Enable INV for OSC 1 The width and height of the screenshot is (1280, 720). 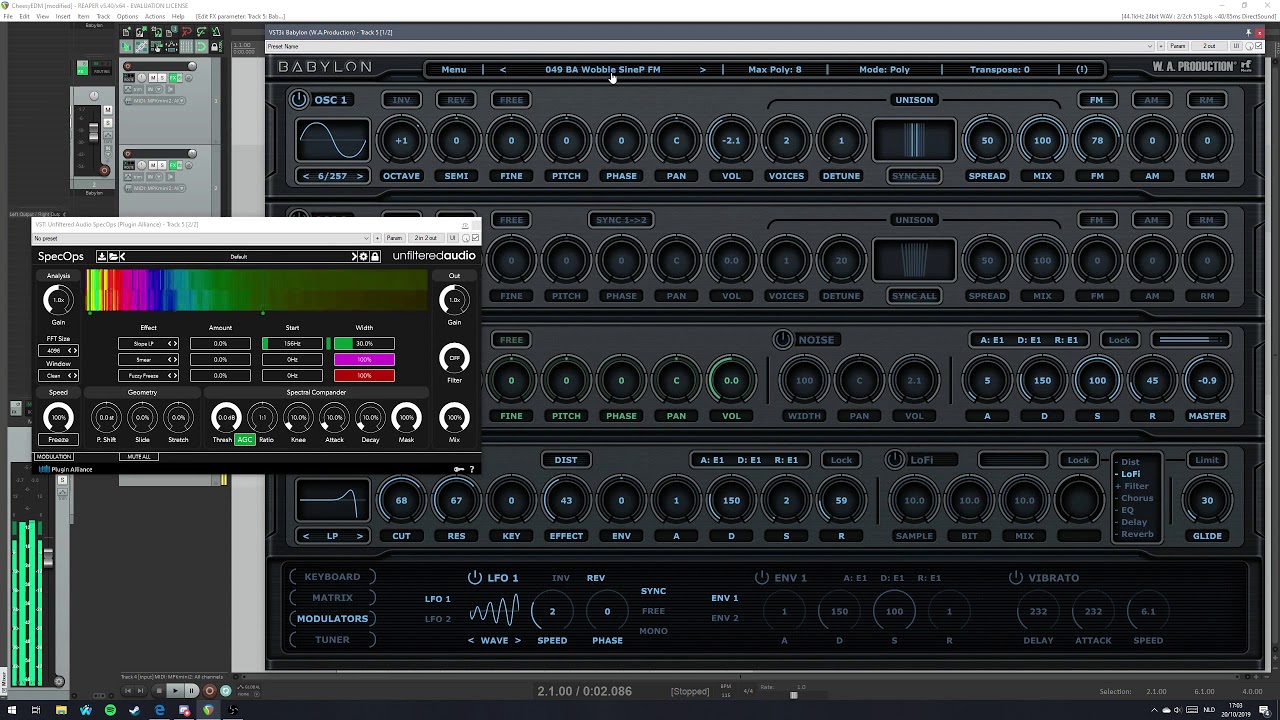tap(401, 100)
